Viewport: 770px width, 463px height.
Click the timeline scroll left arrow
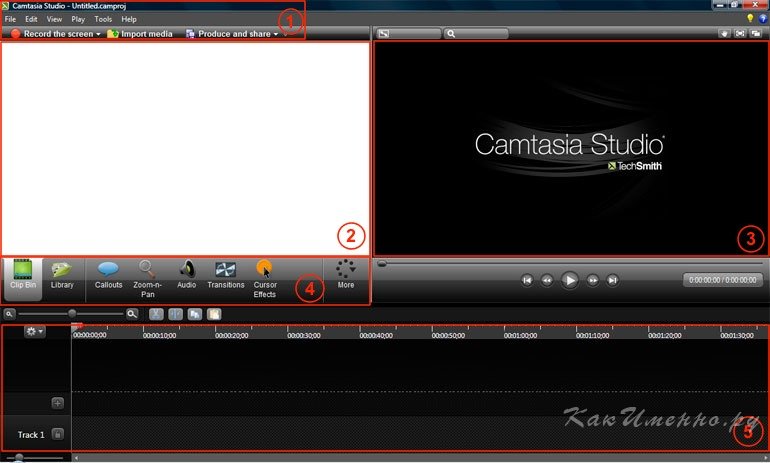[x=76, y=458]
